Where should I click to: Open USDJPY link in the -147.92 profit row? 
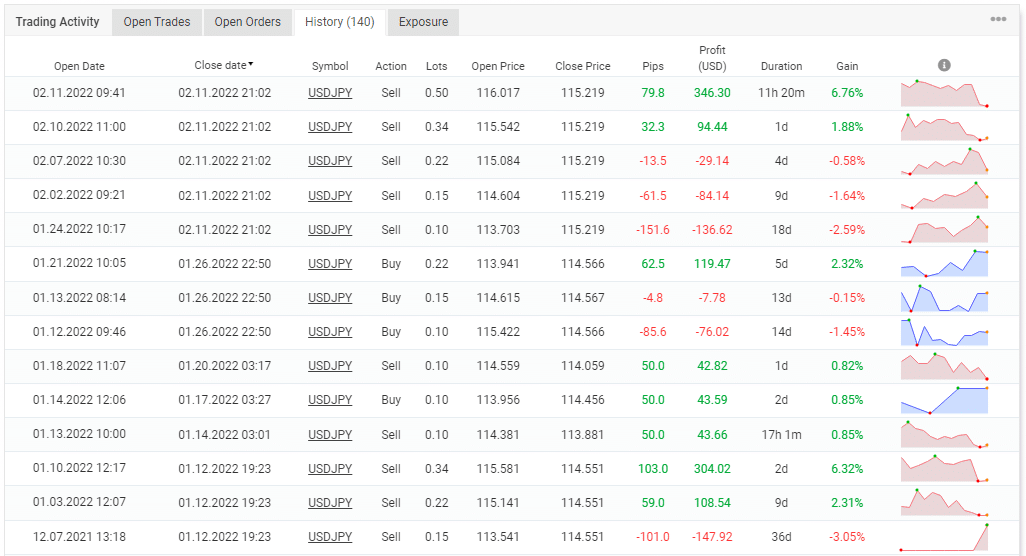(x=330, y=536)
